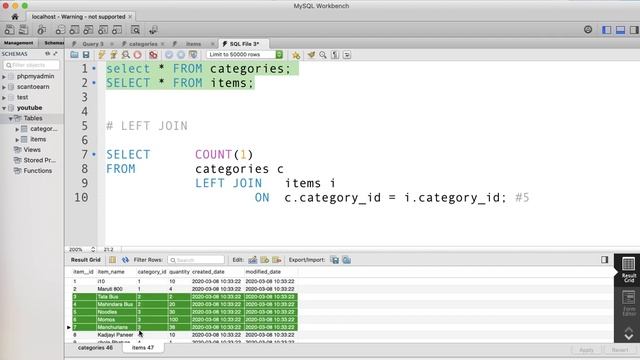Import records from external file
The height and width of the screenshot is (360, 640).
coord(347,260)
